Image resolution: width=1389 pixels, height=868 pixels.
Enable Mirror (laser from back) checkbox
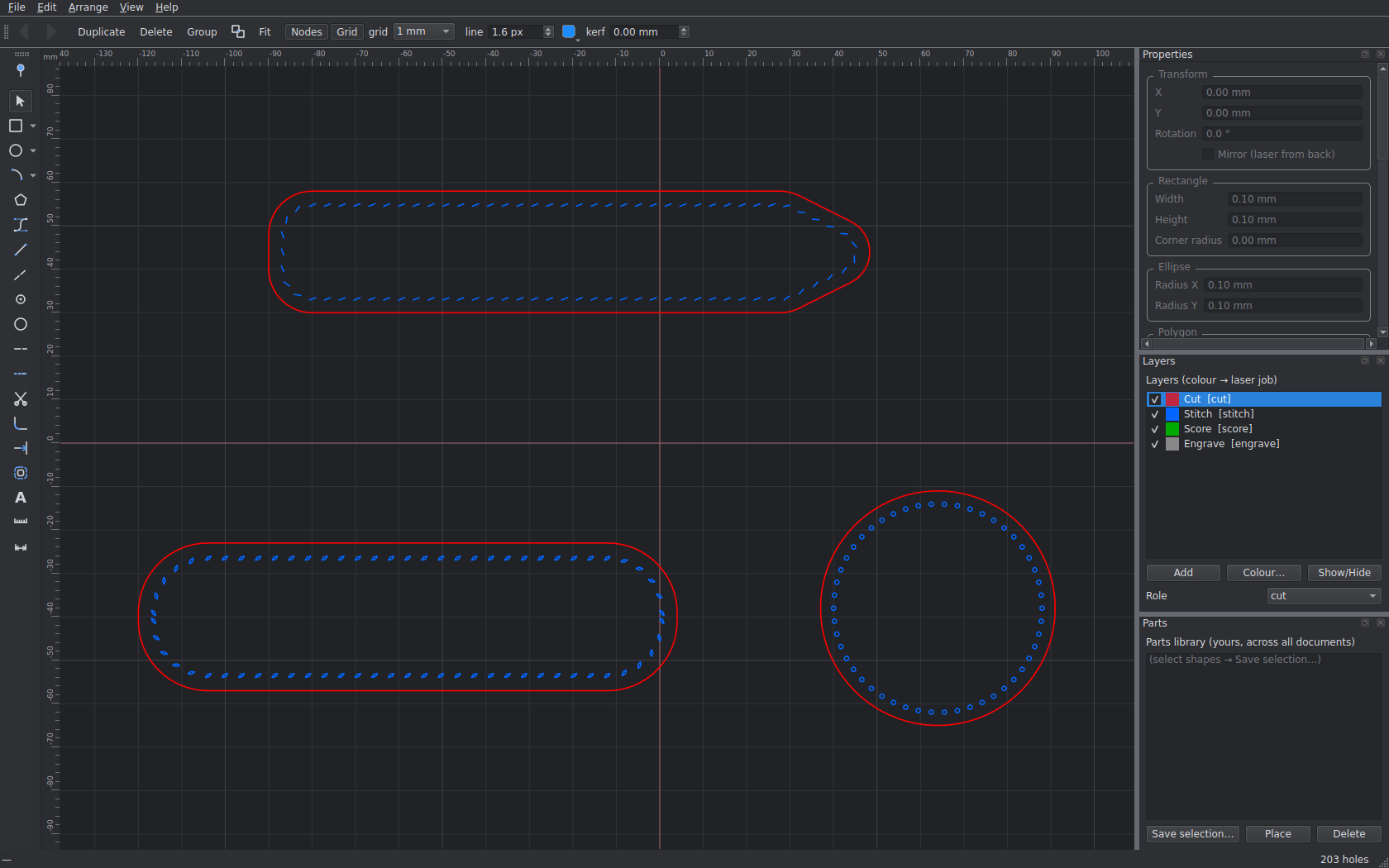(1208, 155)
